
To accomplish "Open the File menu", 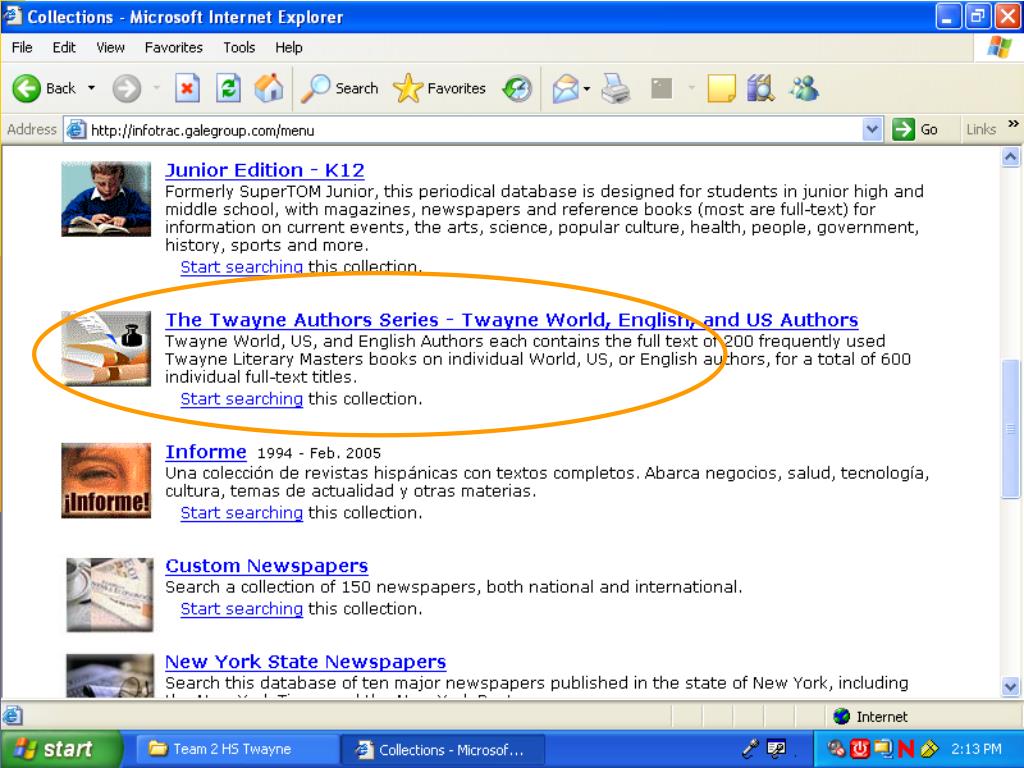I will [x=22, y=48].
